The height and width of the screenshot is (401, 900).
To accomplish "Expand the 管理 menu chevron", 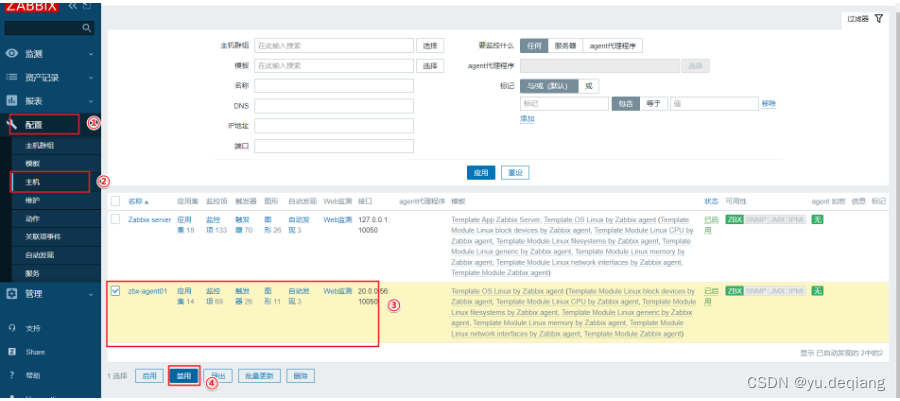I will [x=91, y=294].
